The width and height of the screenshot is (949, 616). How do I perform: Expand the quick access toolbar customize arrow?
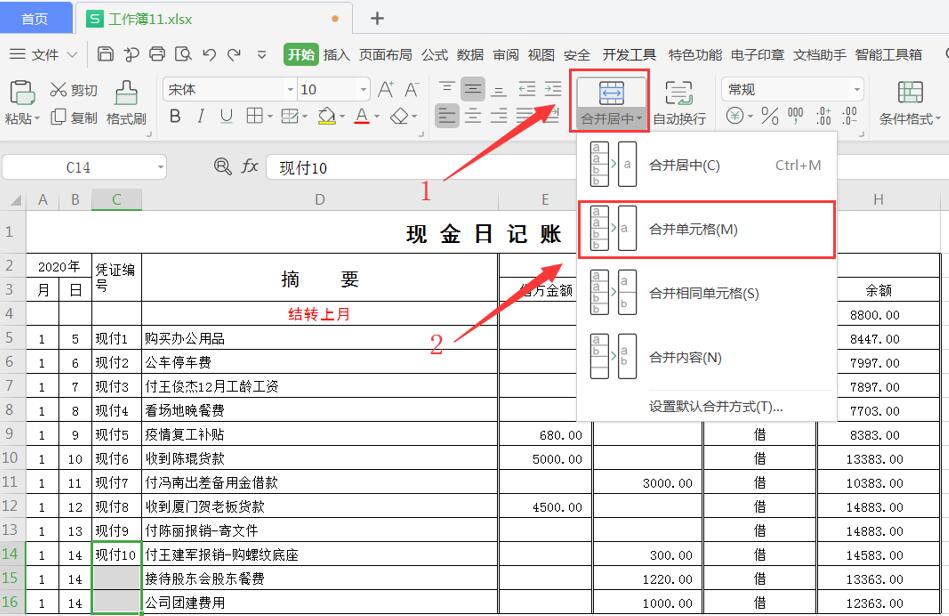tap(261, 55)
